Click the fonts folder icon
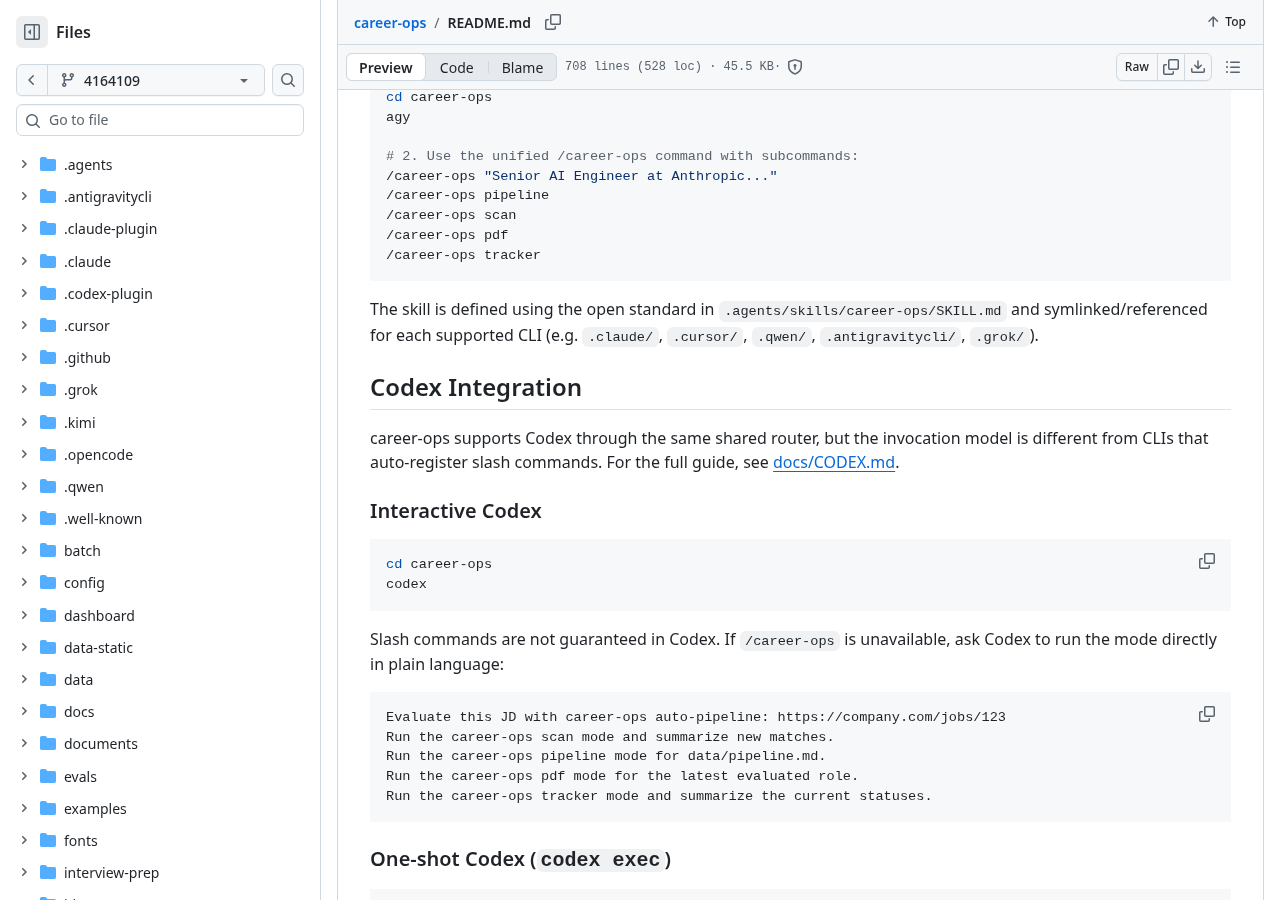This screenshot has height=900, width=1280. pyautogui.click(x=48, y=840)
